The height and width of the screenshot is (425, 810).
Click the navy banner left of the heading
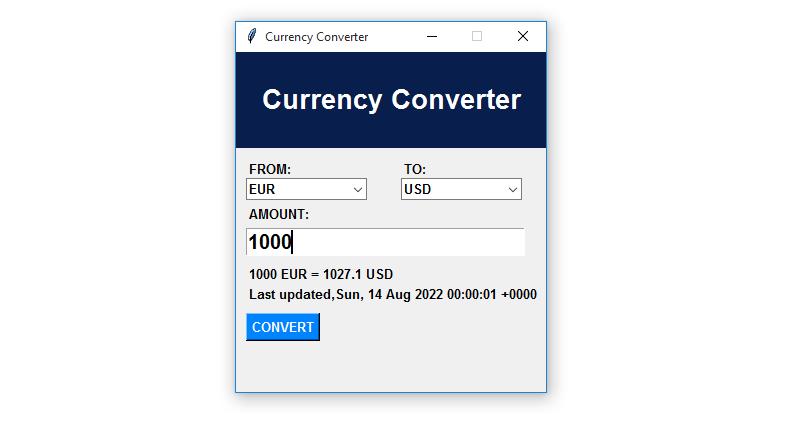point(248,100)
